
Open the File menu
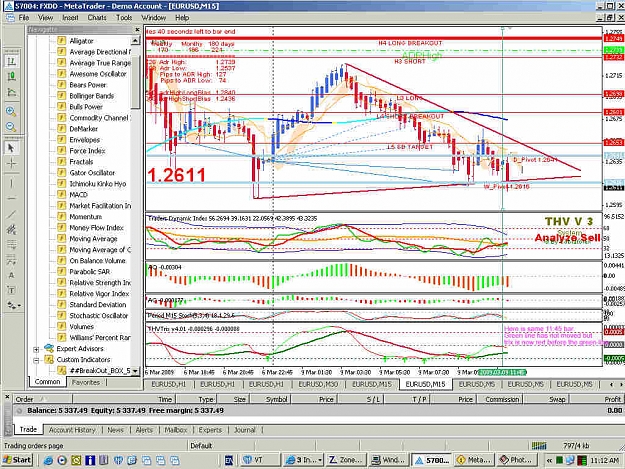coord(24,18)
